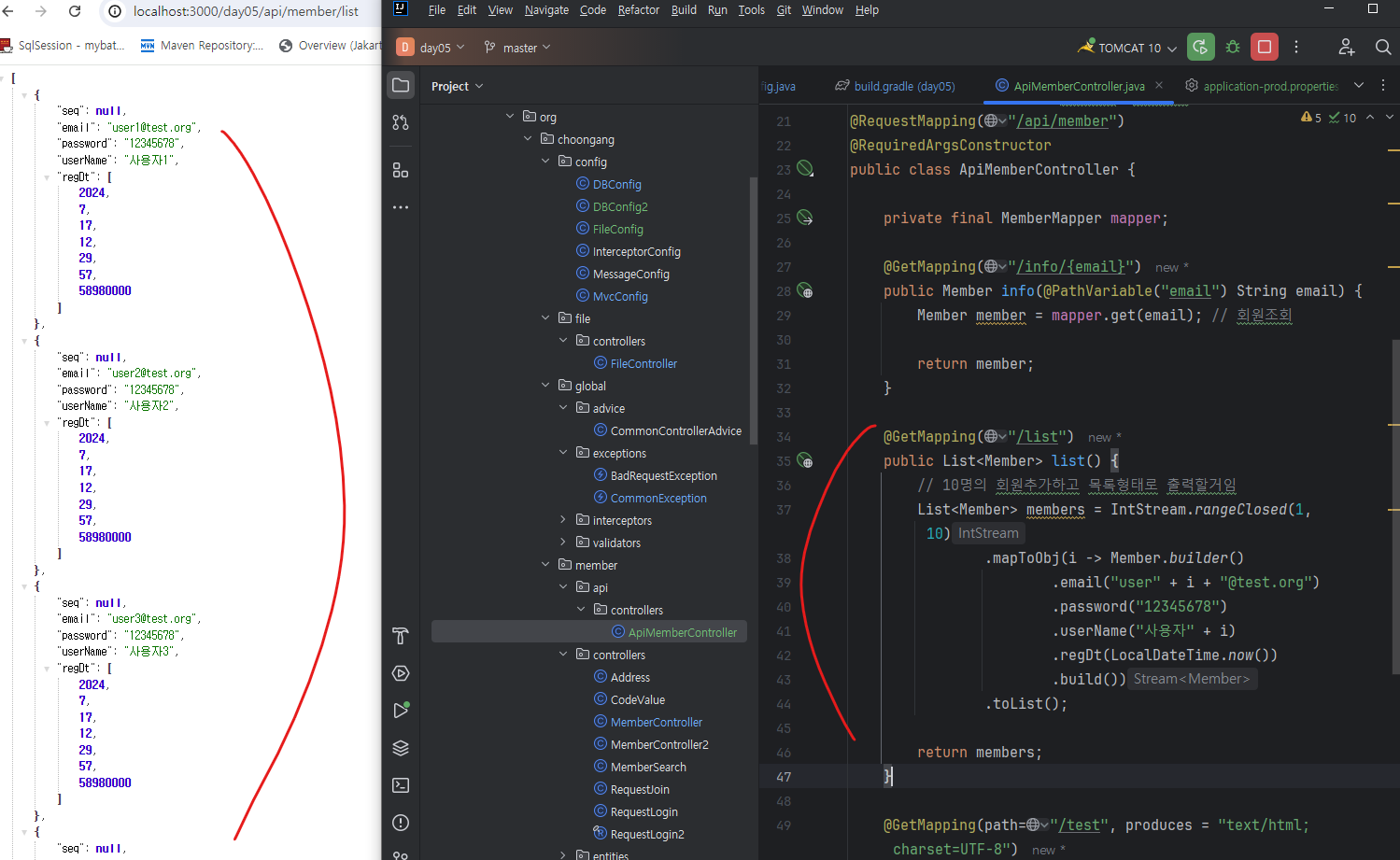Open the Refactor menu

[639, 10]
